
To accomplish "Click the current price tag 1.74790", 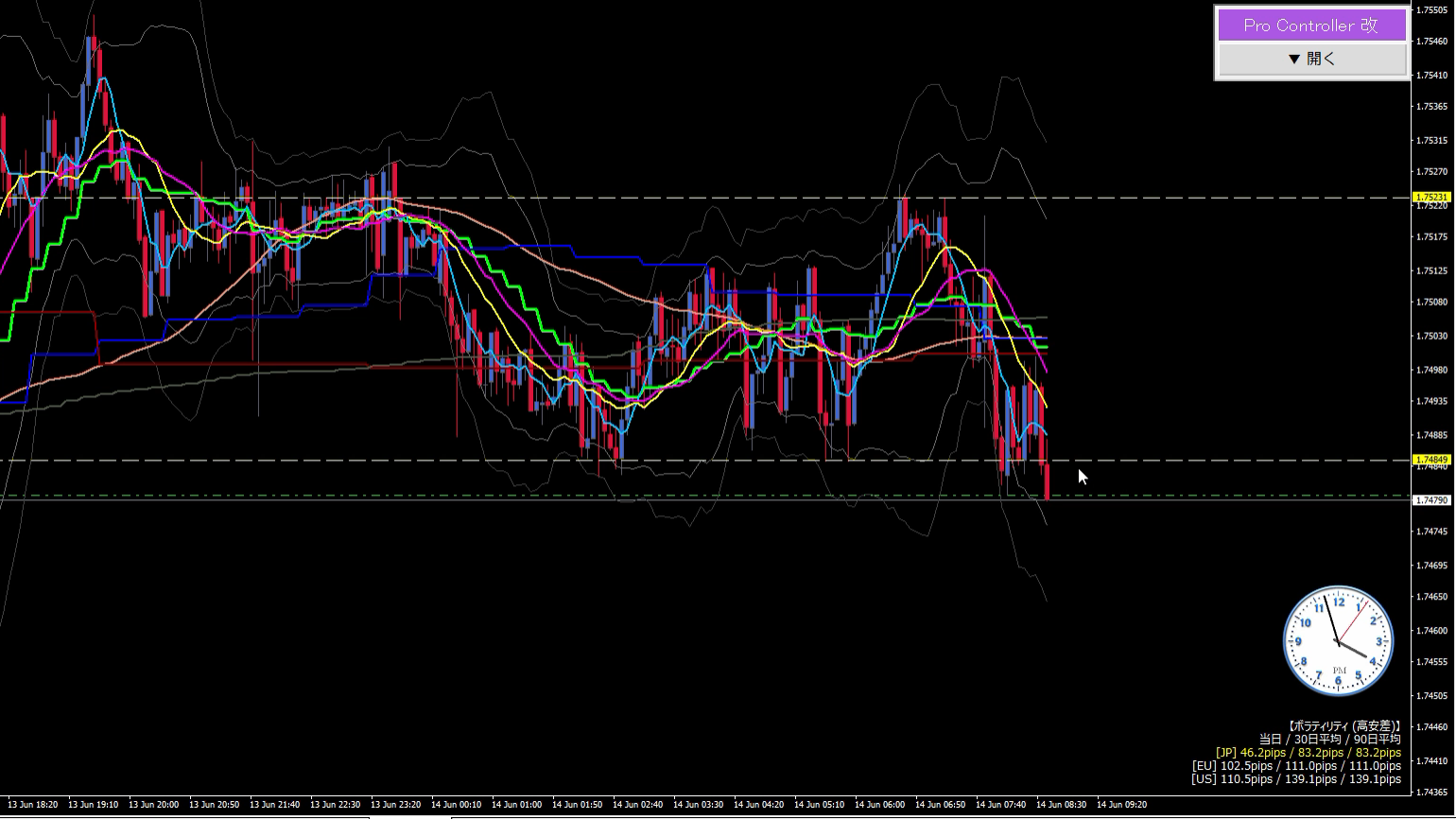I will click(x=1431, y=499).
